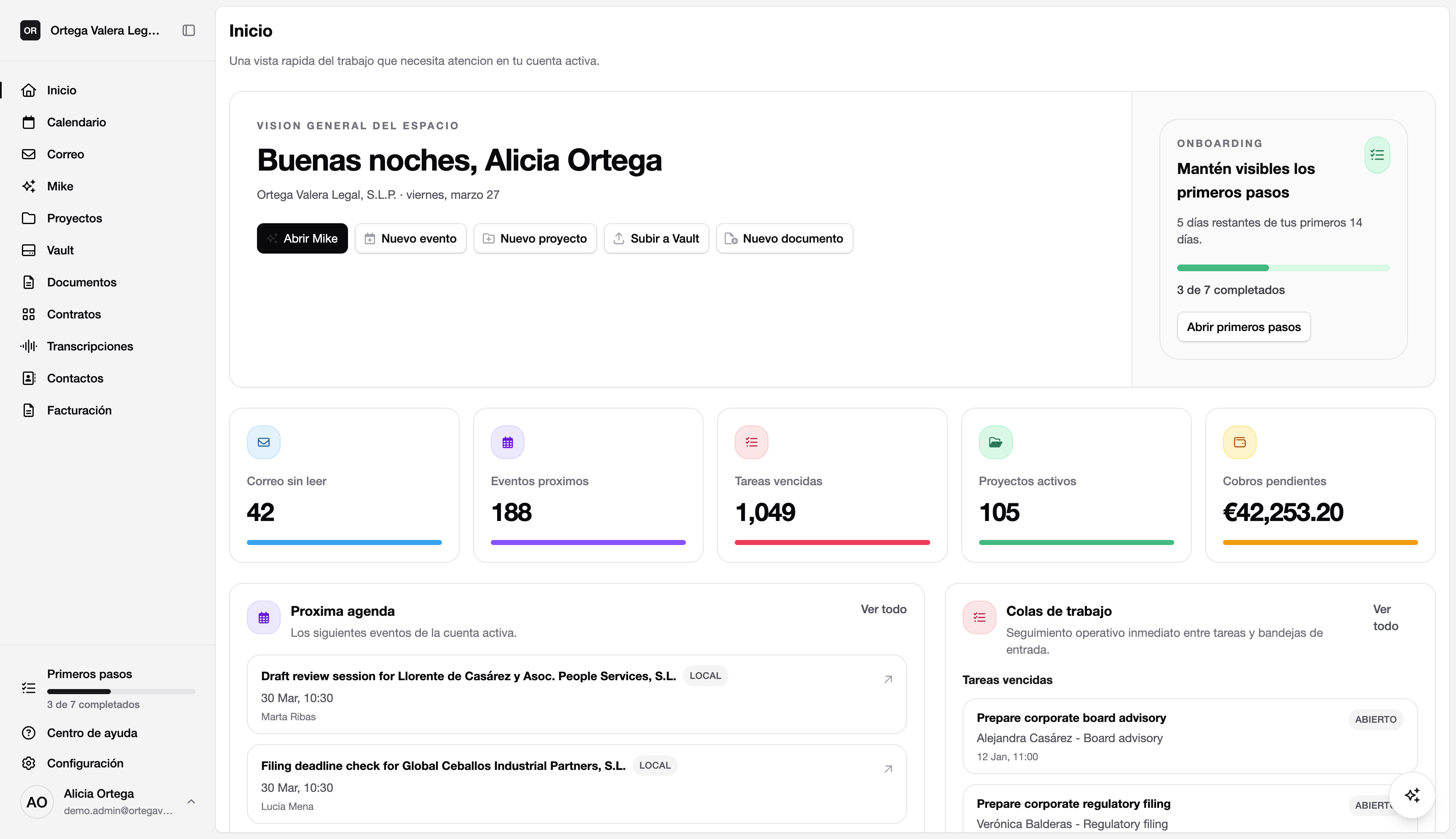Click the Proxima agenda calendar icon
1456x839 pixels.
pos(263,618)
